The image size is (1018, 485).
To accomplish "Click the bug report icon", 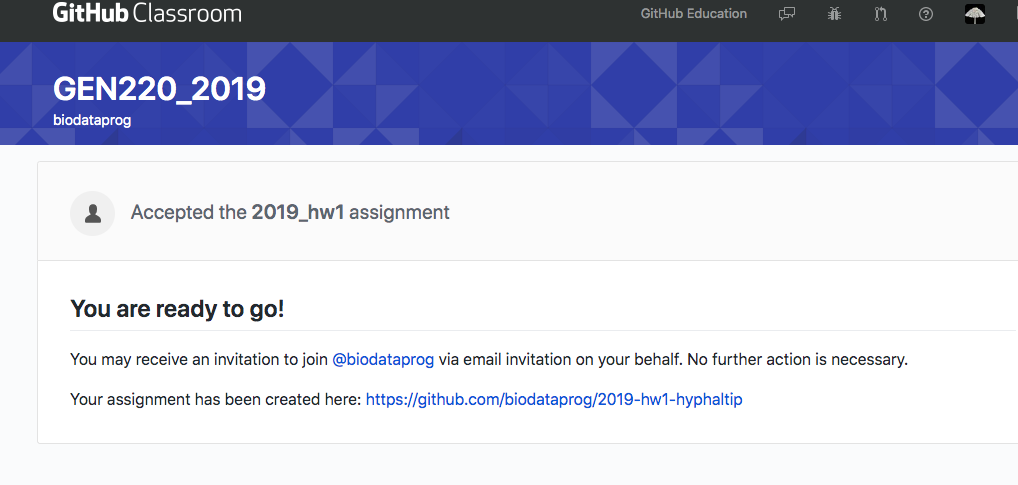I will pos(834,14).
